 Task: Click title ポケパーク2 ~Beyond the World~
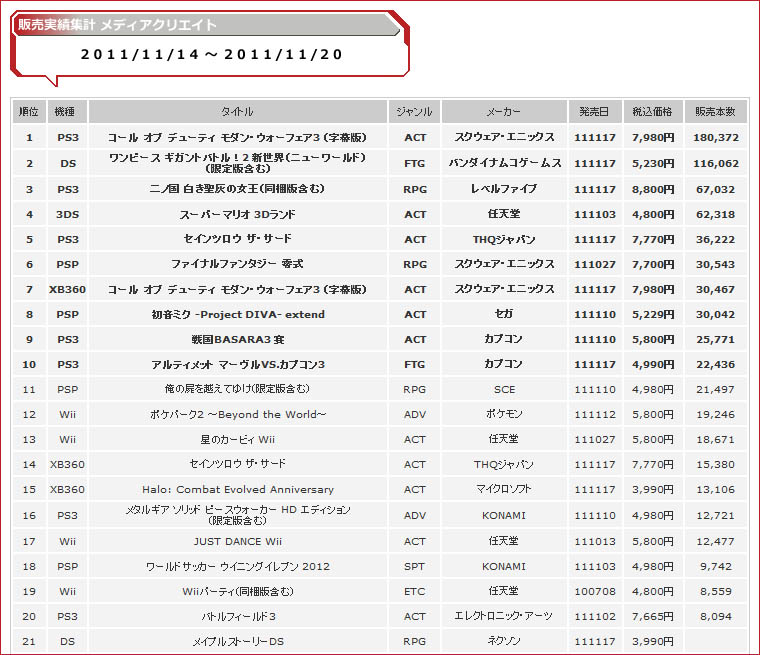[238, 415]
